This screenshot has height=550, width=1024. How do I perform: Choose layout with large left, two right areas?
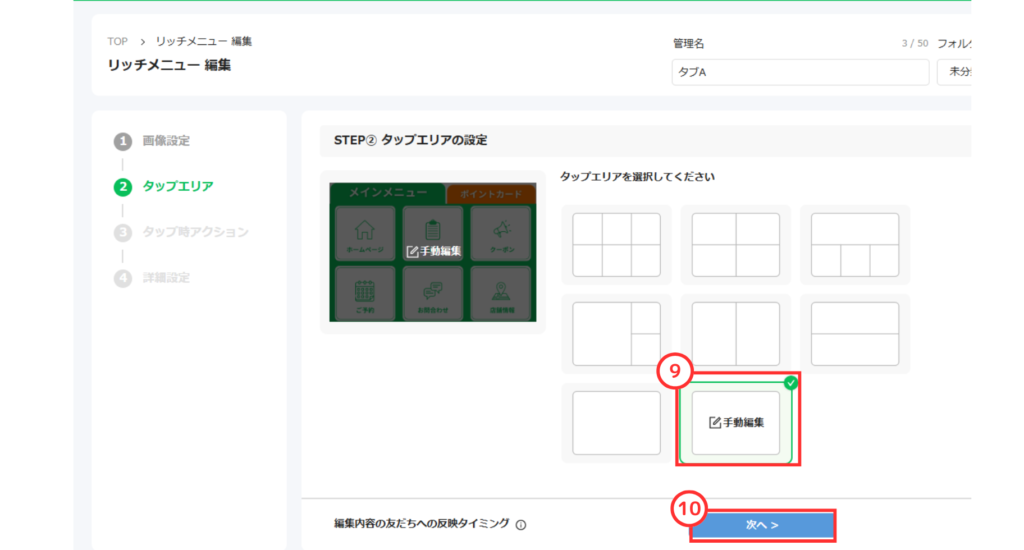(x=616, y=334)
